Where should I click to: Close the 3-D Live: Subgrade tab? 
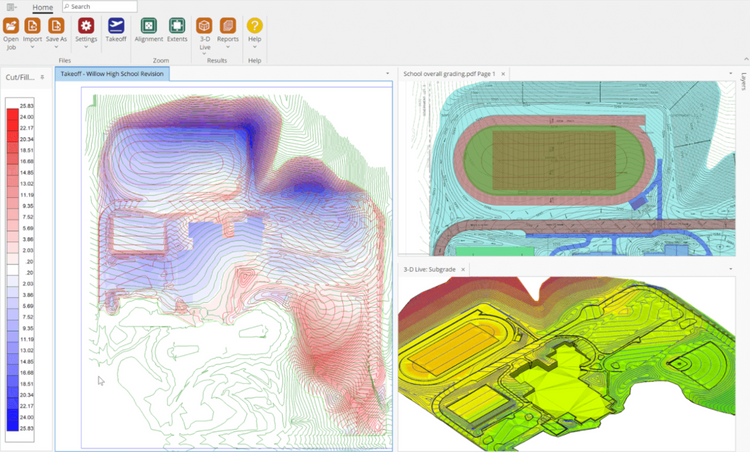(x=463, y=270)
